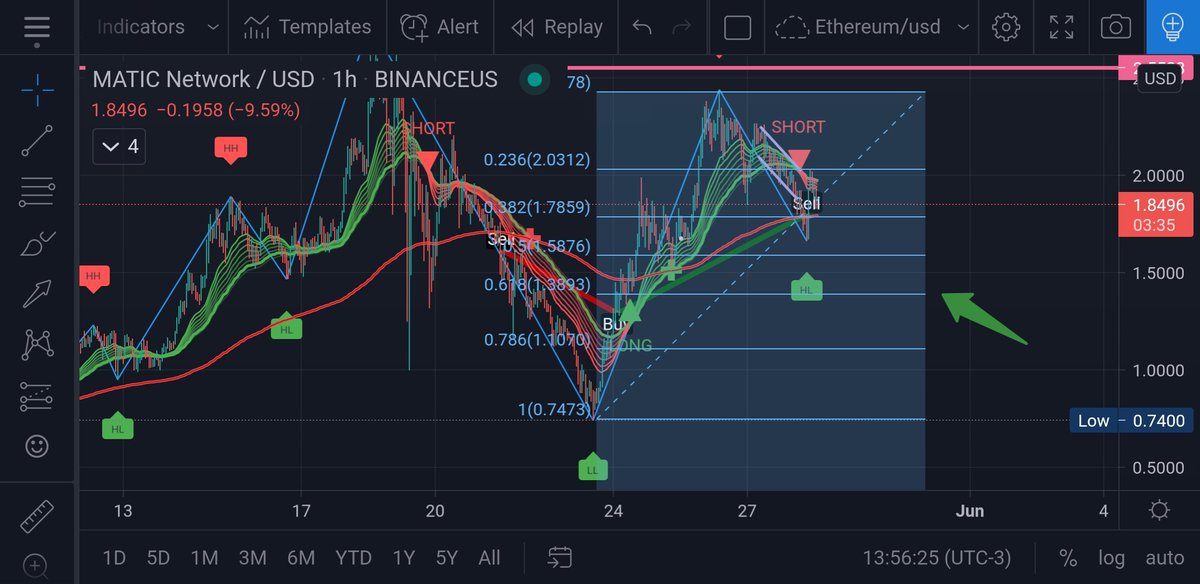
Task: Select the arrow annotation tool
Action: coord(38,294)
